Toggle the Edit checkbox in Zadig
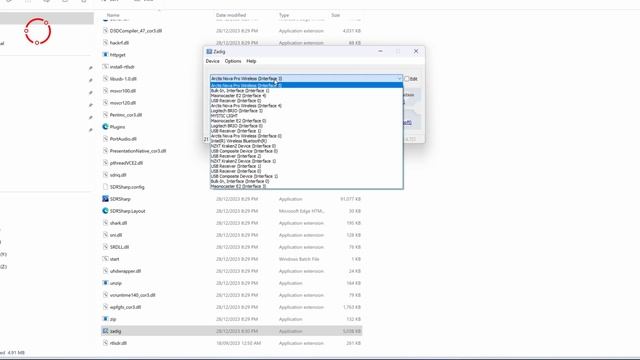640x360 pixels. [x=407, y=79]
